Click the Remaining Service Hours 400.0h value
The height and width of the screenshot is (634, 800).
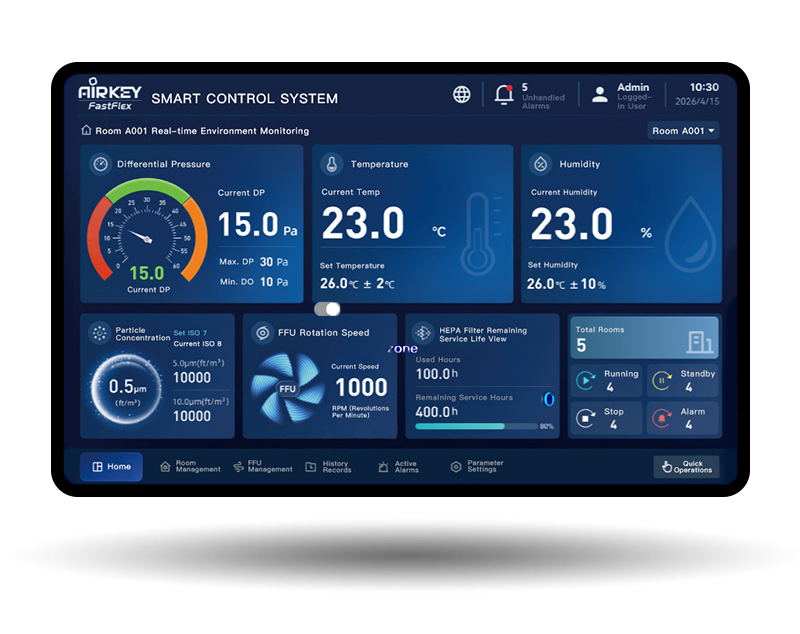click(437, 412)
